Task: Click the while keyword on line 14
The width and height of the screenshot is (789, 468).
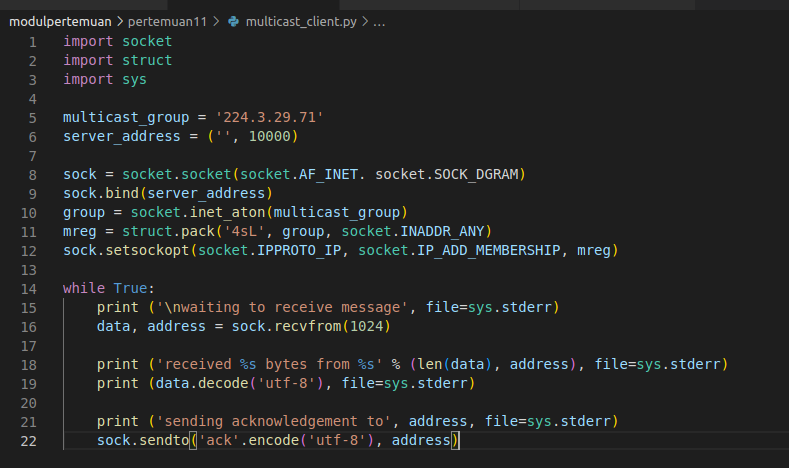Action: (84, 288)
